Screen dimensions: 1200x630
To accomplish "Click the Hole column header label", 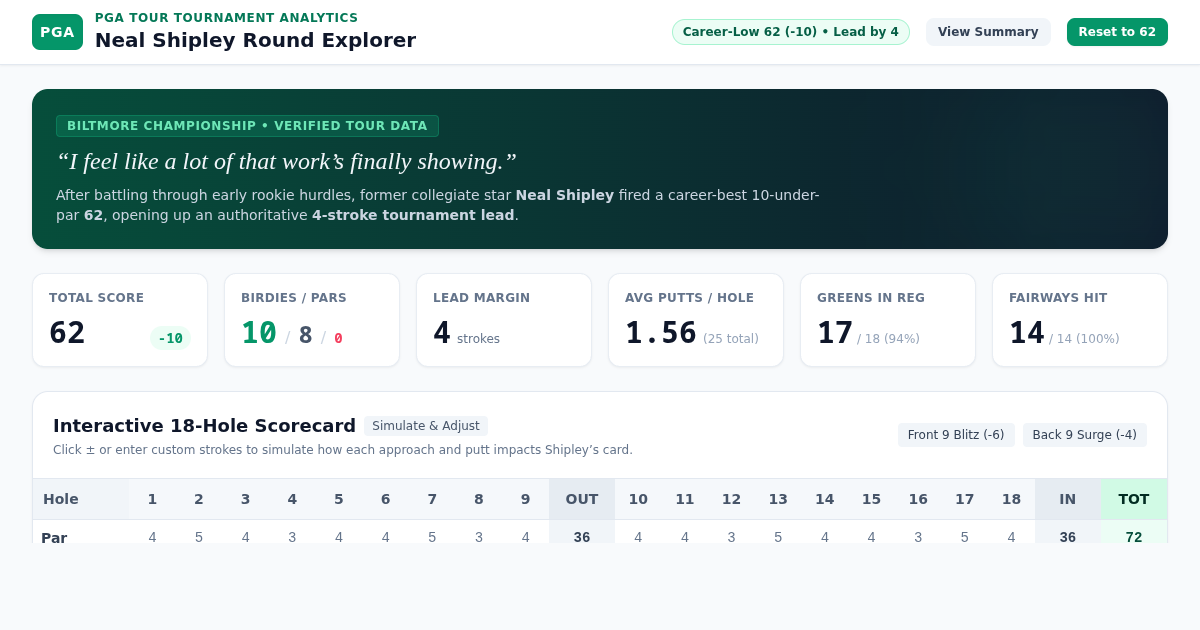I will tap(60, 499).
